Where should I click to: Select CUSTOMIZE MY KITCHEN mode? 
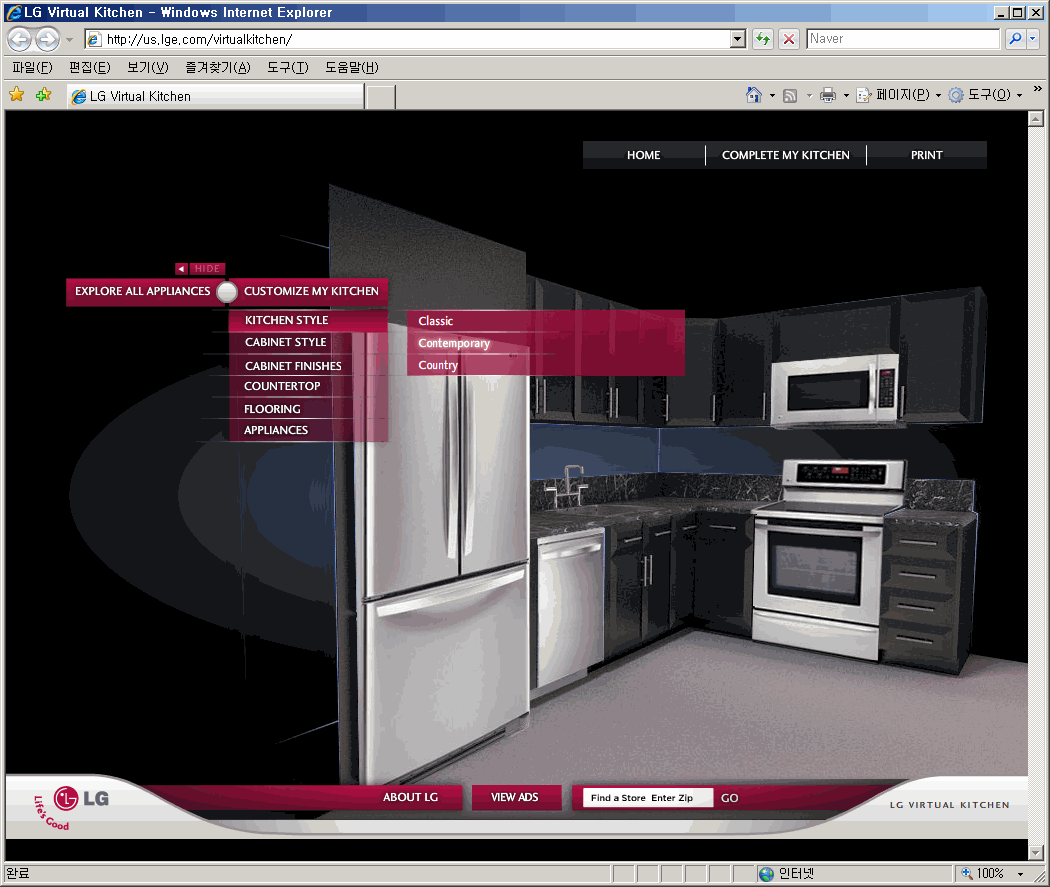click(311, 291)
